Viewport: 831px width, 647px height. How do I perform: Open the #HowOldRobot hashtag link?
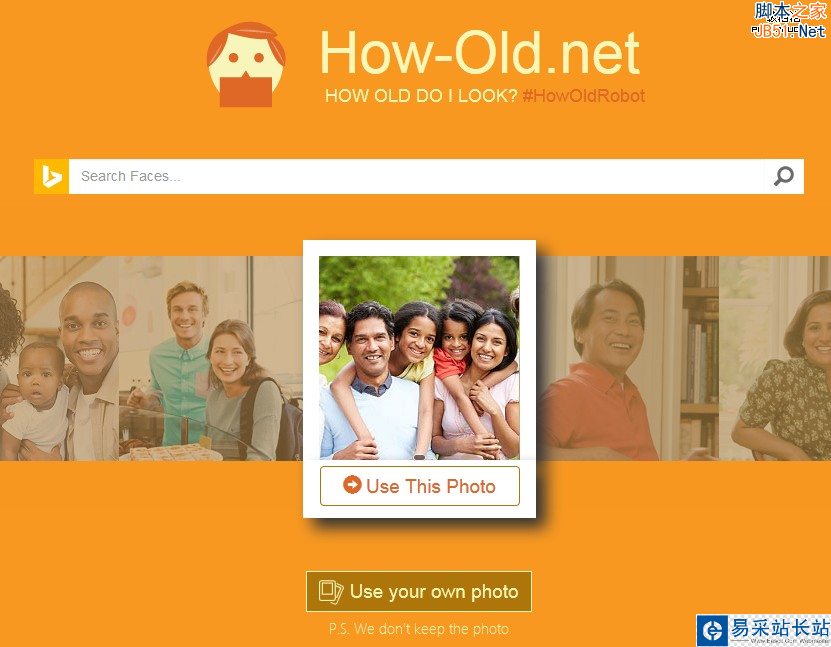point(584,96)
